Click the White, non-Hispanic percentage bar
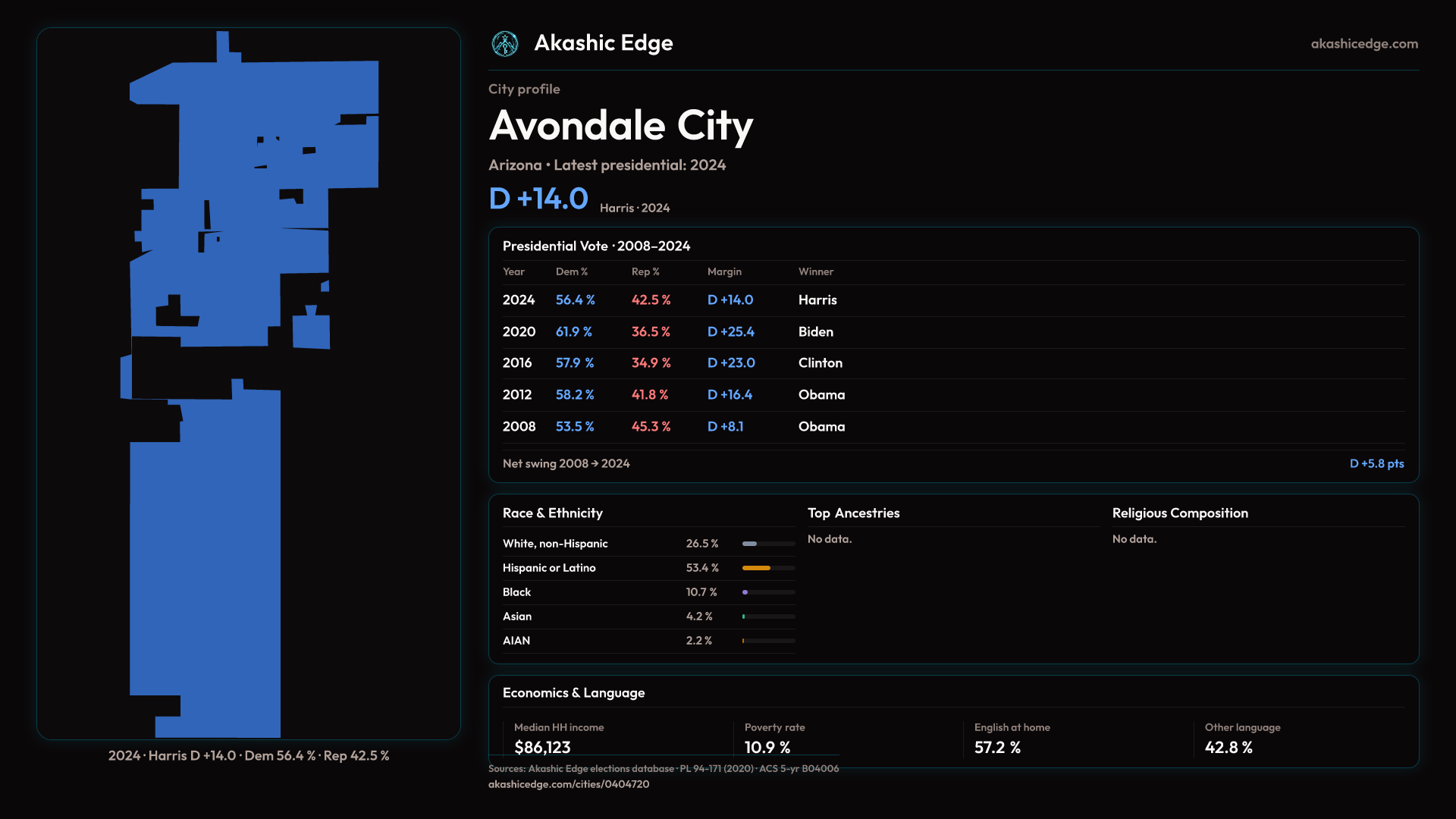 pos(750,544)
